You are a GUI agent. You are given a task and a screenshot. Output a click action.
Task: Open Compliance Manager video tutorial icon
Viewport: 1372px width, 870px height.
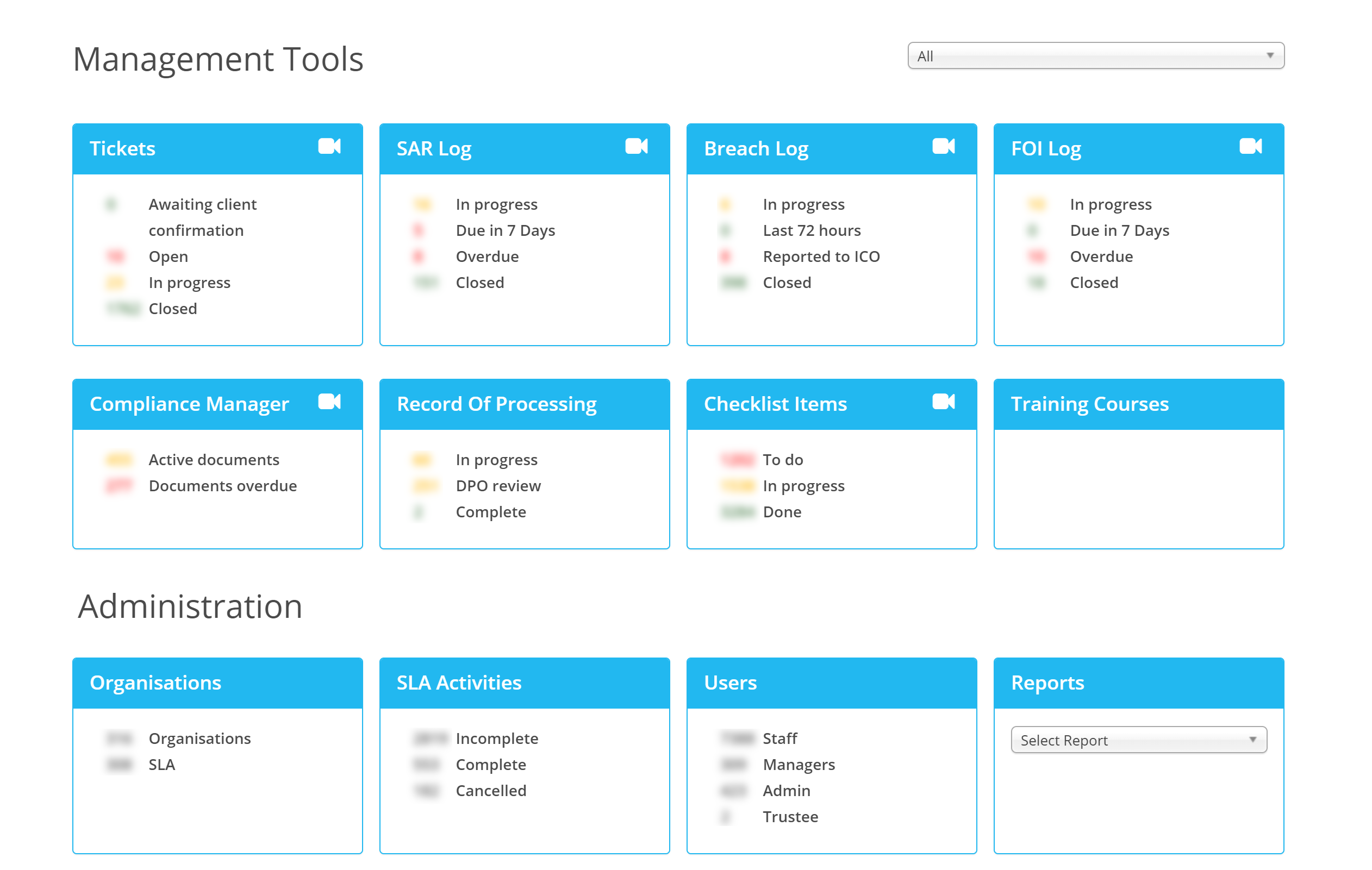pos(329,402)
